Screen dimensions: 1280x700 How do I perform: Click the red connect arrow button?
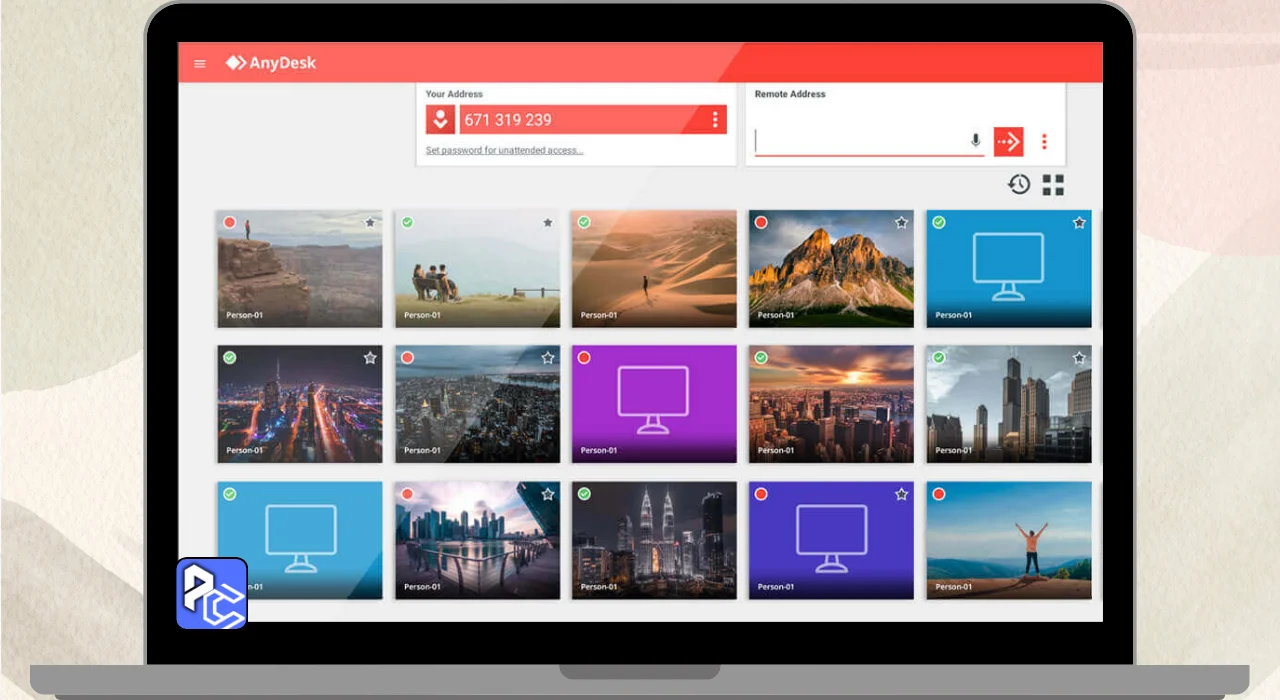pyautogui.click(x=1008, y=141)
